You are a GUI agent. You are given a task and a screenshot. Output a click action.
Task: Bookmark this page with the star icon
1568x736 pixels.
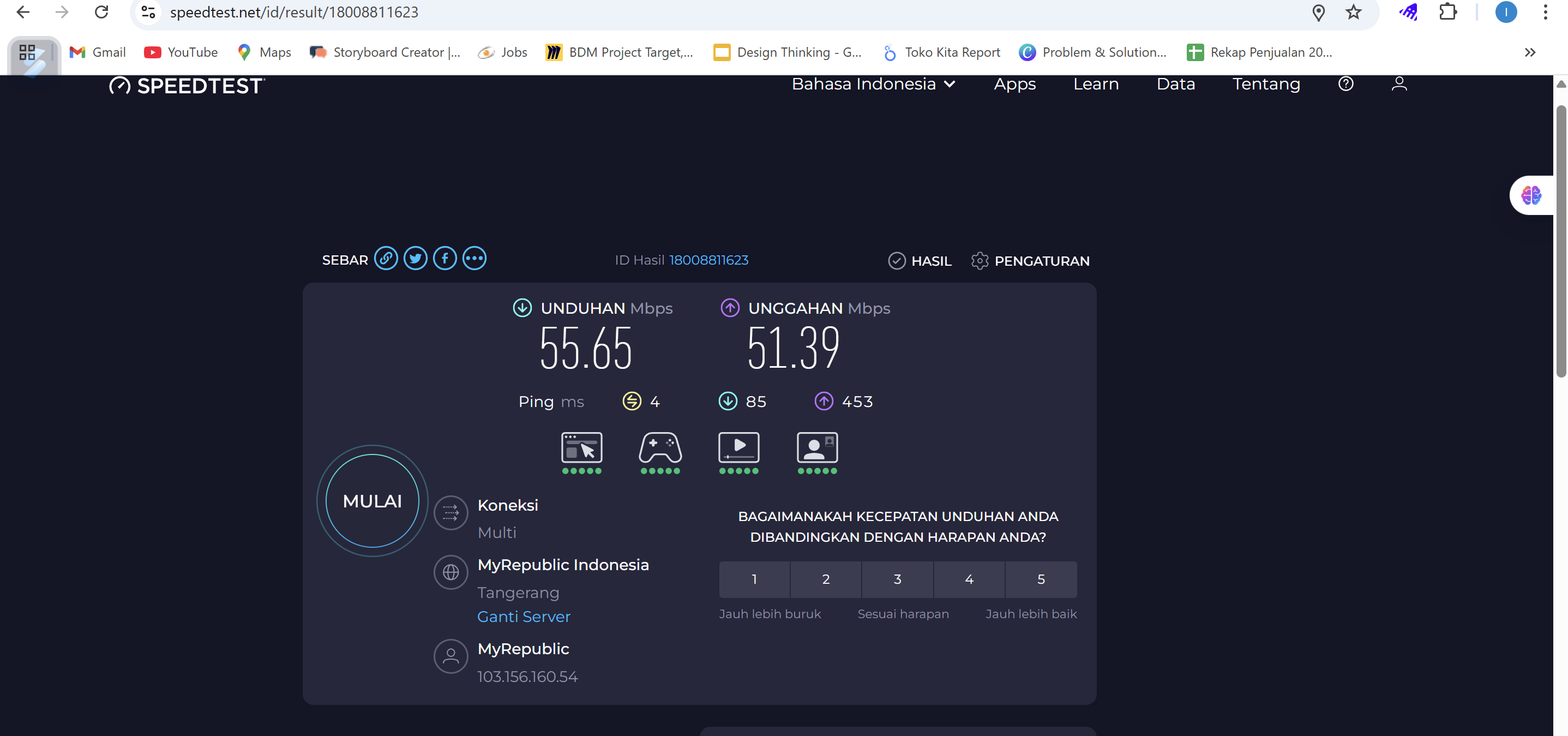pos(1353,12)
